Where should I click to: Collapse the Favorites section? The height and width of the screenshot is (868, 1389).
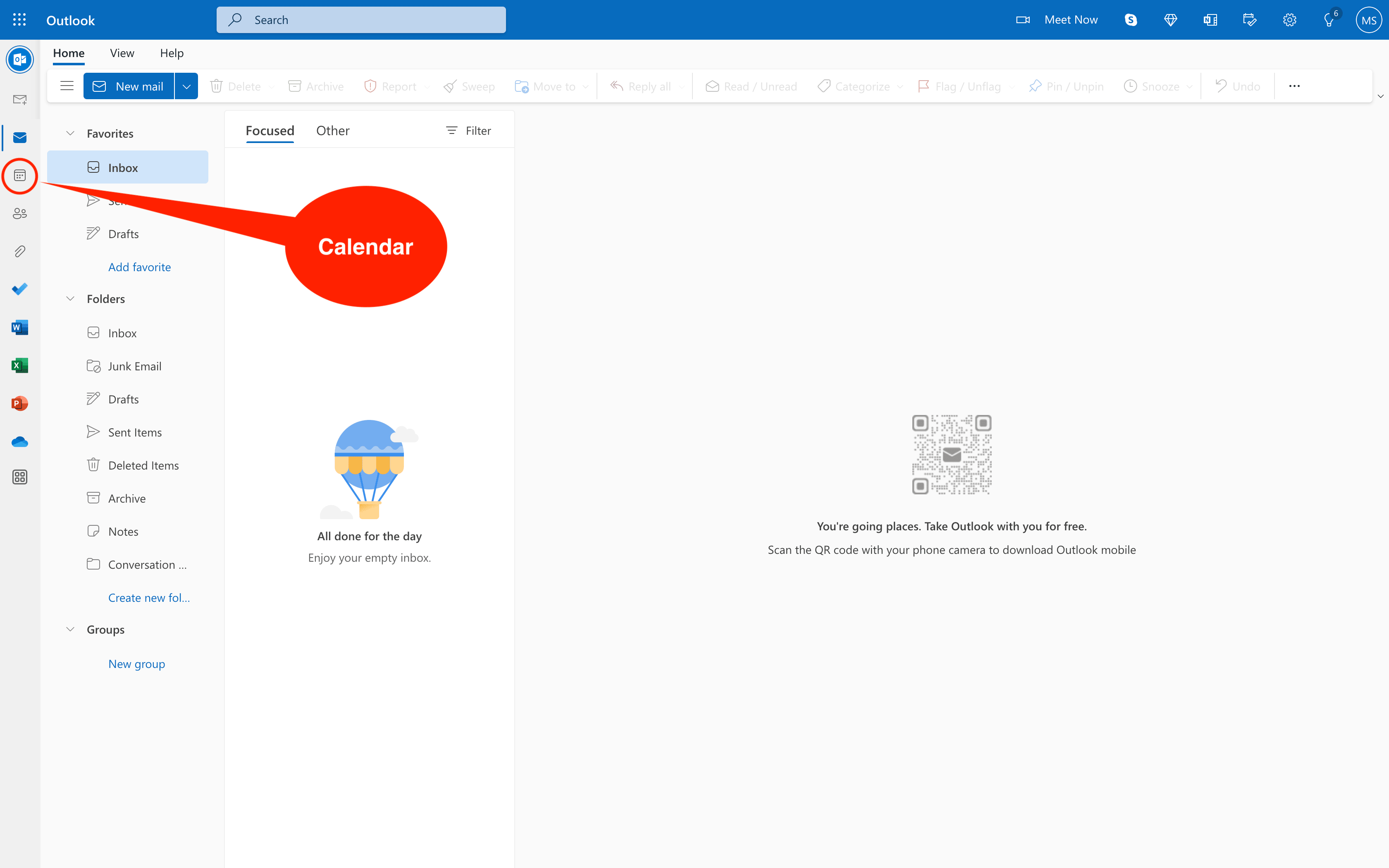[70, 133]
